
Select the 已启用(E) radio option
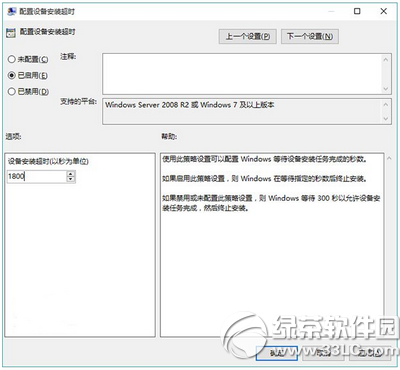[28, 75]
